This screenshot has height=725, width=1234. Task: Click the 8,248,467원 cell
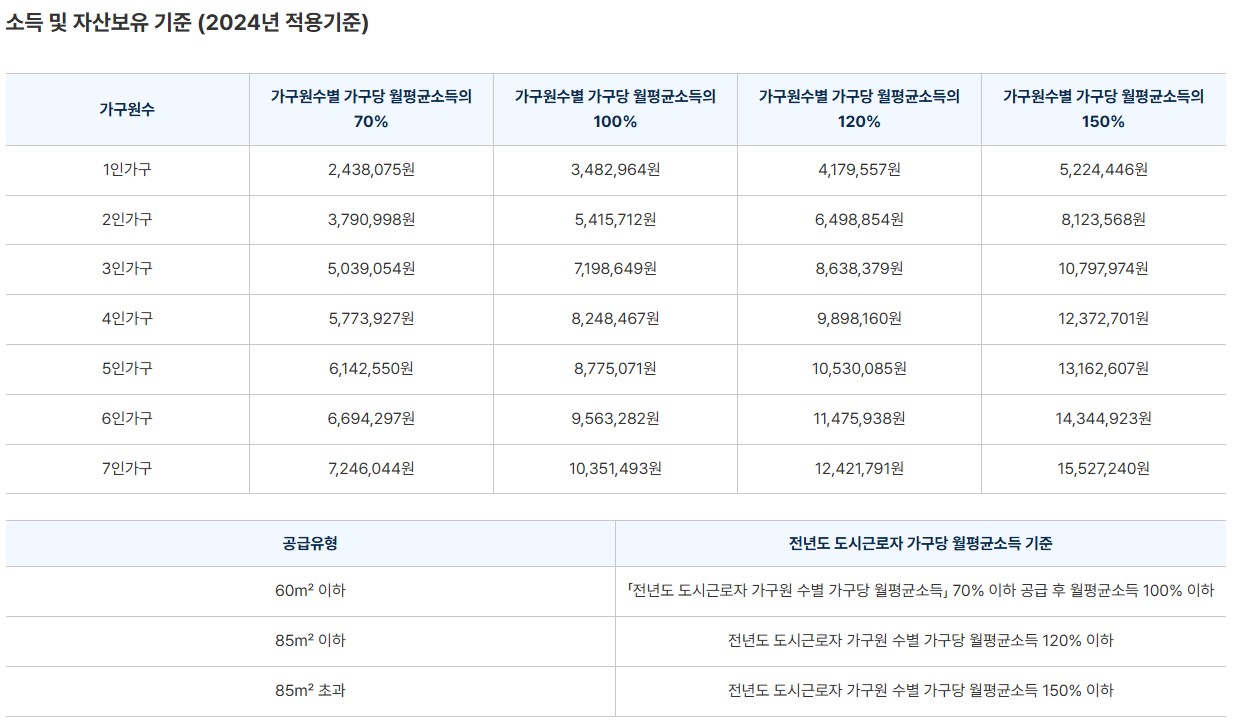click(614, 319)
